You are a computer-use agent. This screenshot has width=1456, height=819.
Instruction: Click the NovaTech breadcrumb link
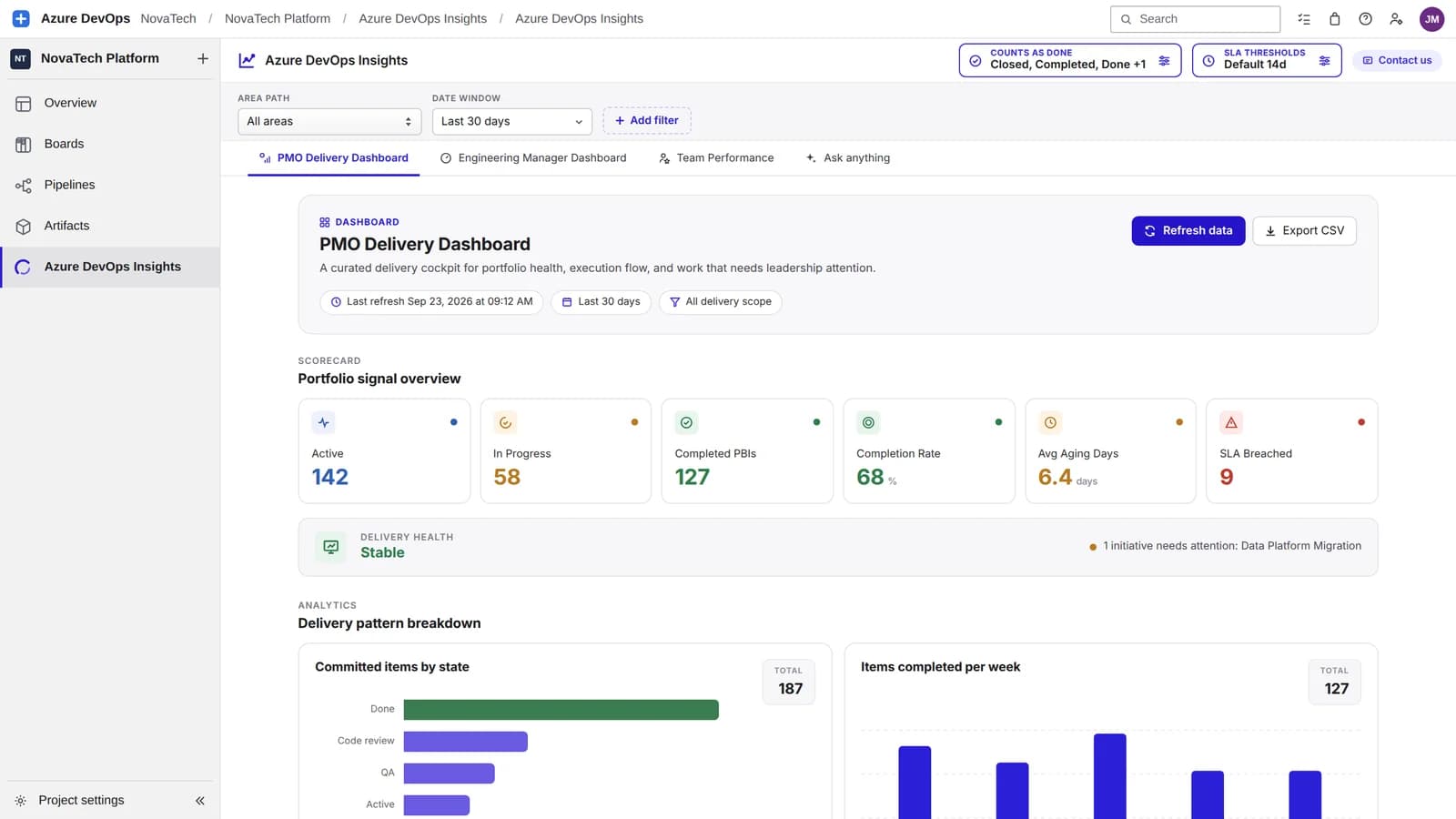(168, 18)
